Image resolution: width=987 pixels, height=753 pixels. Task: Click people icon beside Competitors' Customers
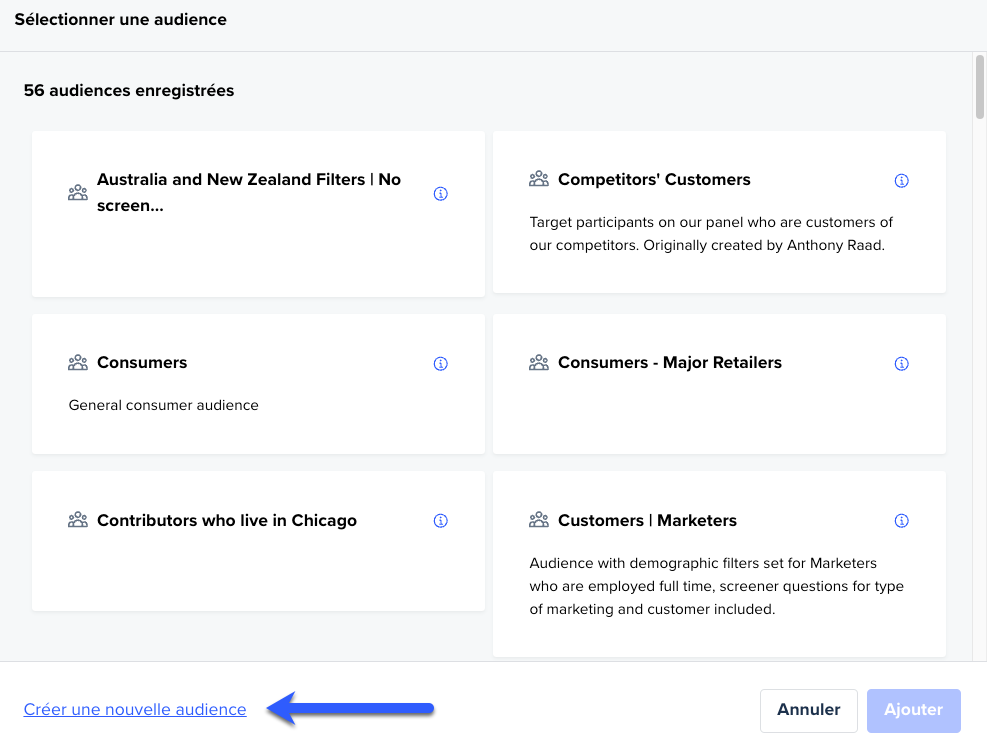[x=539, y=180]
